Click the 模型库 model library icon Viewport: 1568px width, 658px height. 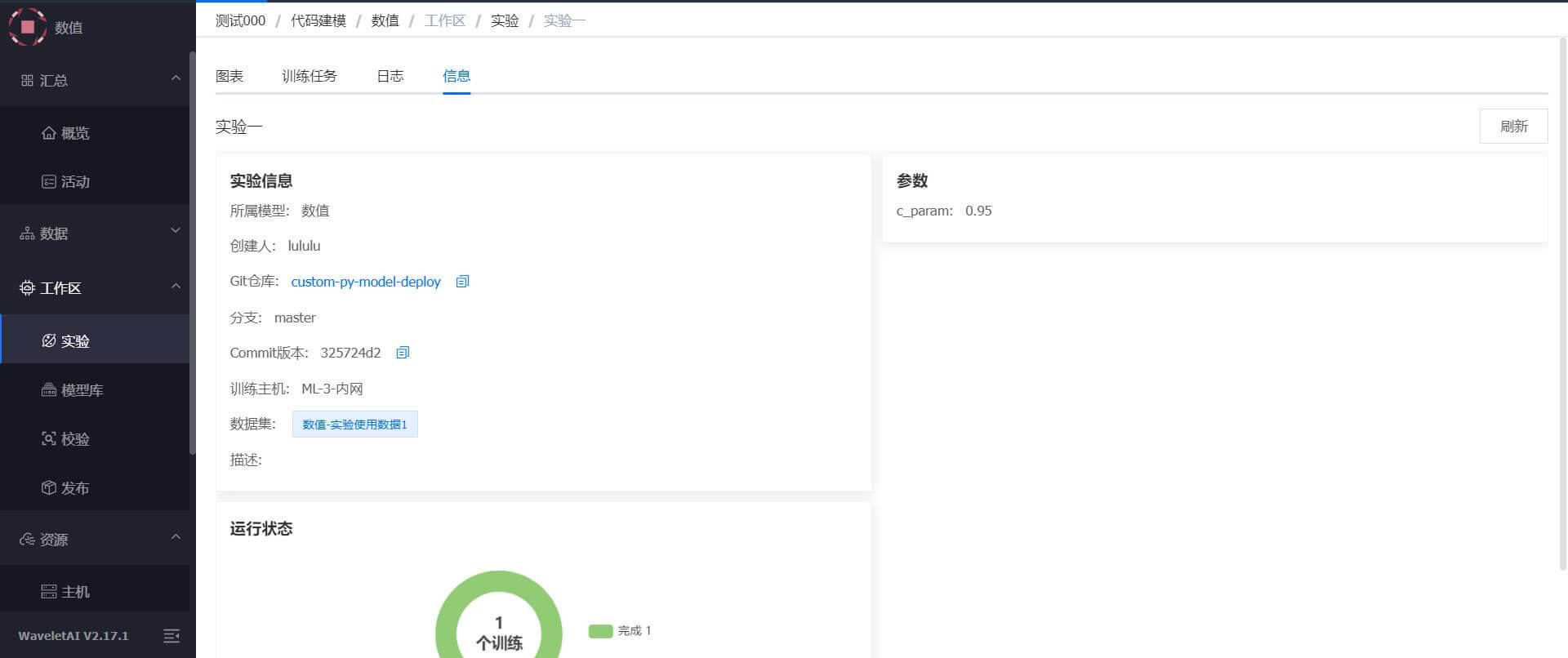point(49,390)
